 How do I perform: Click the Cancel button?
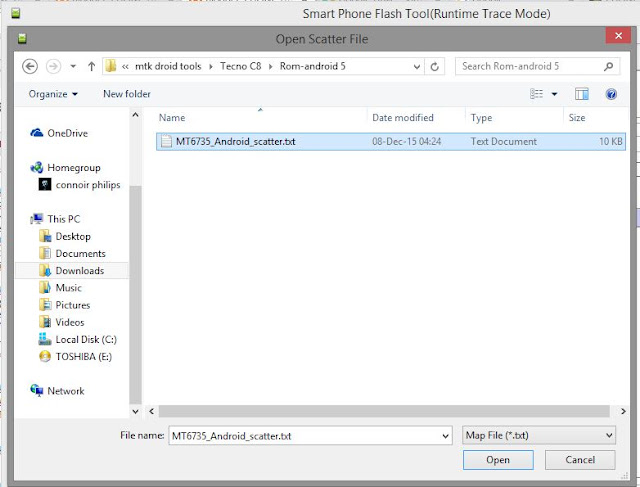[x=580, y=460]
